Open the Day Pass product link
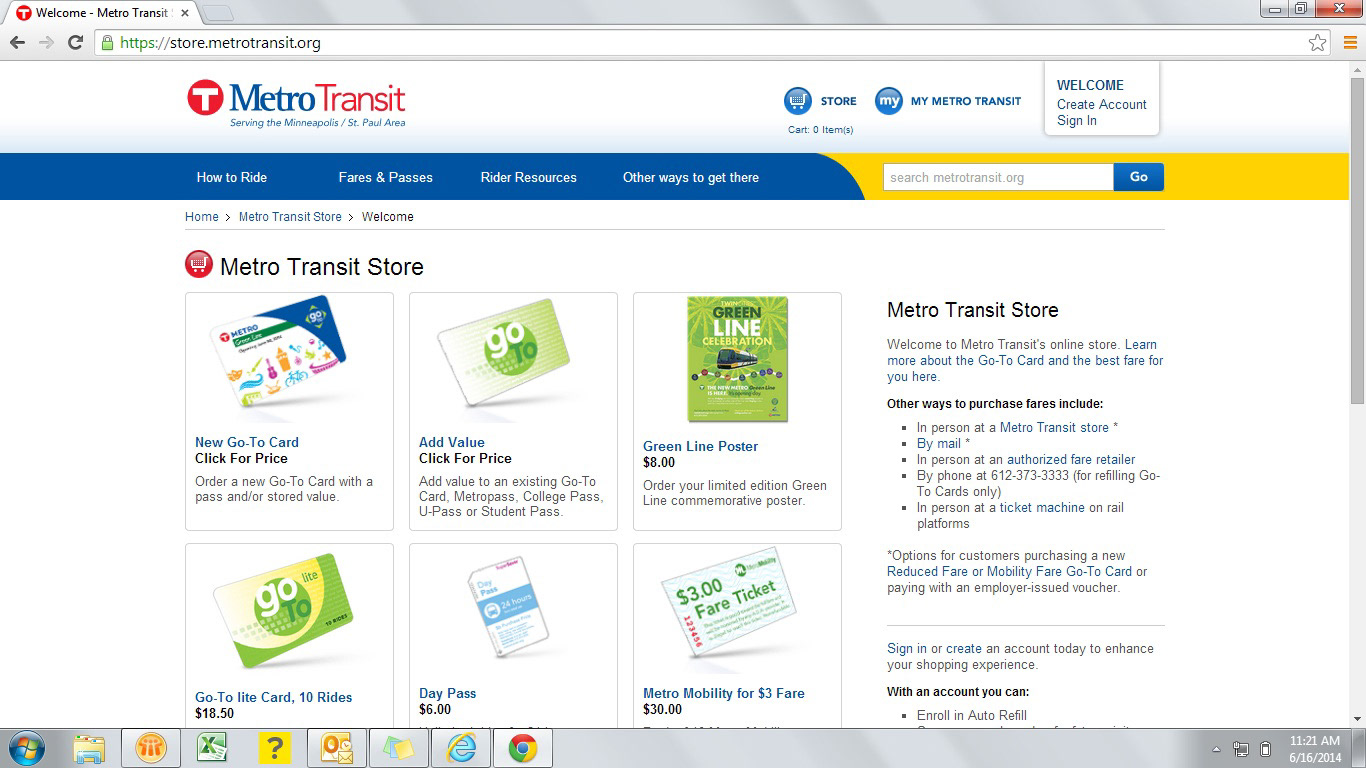This screenshot has width=1366, height=768. [448, 693]
